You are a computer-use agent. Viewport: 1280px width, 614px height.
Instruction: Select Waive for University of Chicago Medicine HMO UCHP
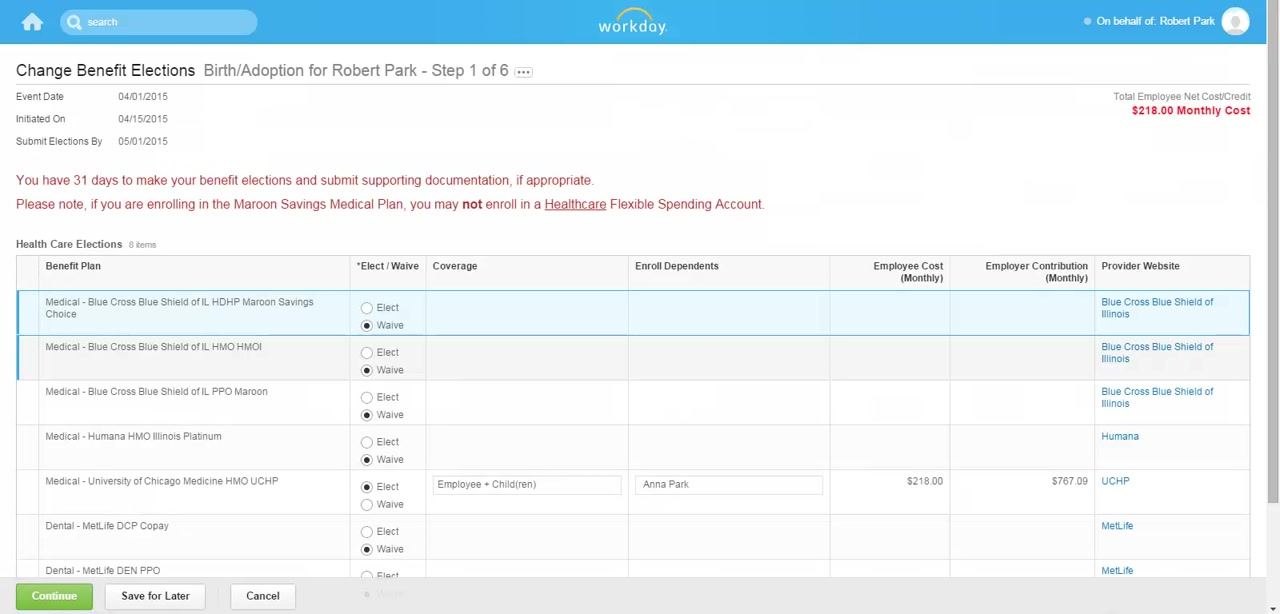point(367,505)
